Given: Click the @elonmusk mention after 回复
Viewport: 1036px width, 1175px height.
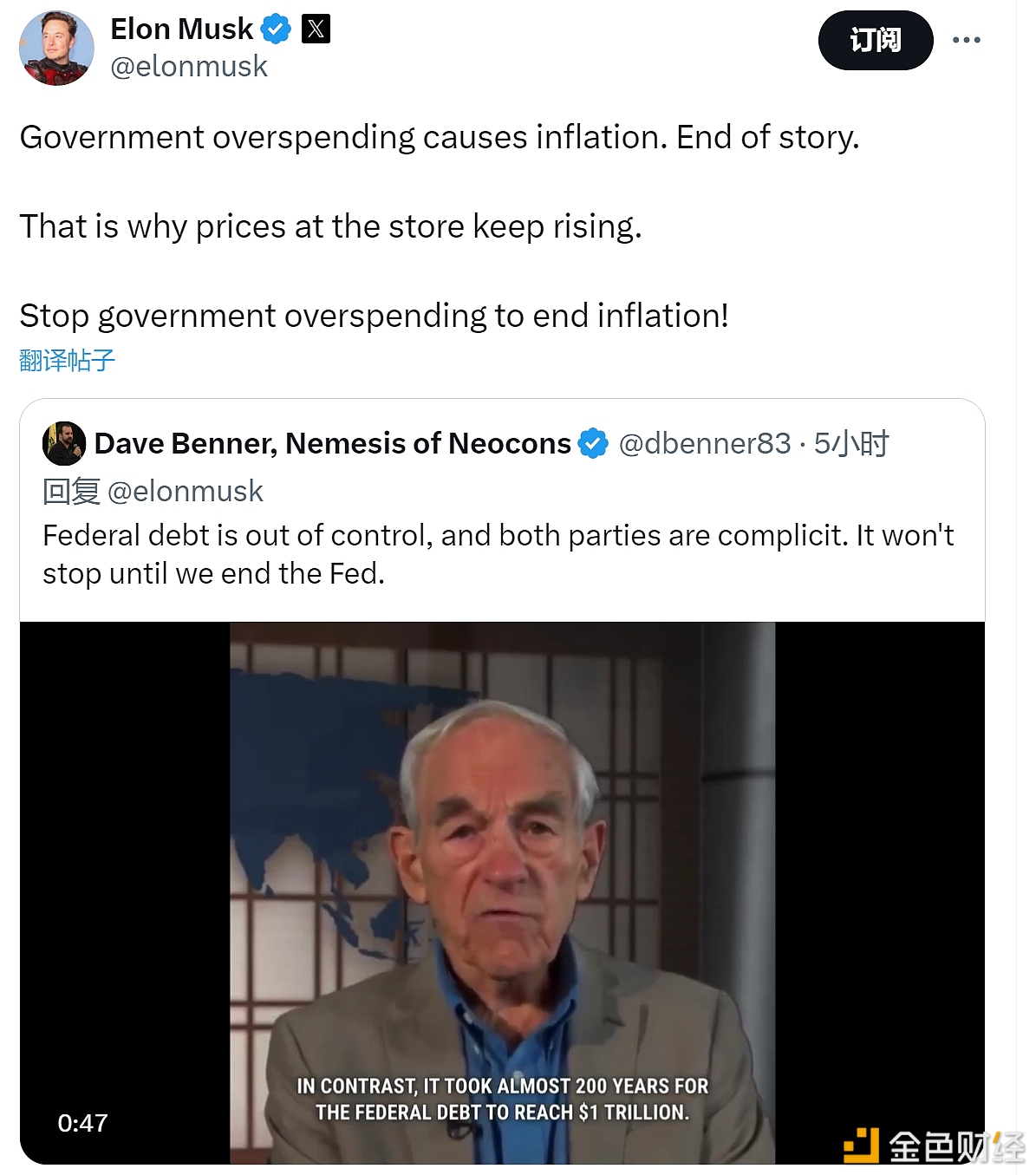Looking at the screenshot, I should [185, 492].
